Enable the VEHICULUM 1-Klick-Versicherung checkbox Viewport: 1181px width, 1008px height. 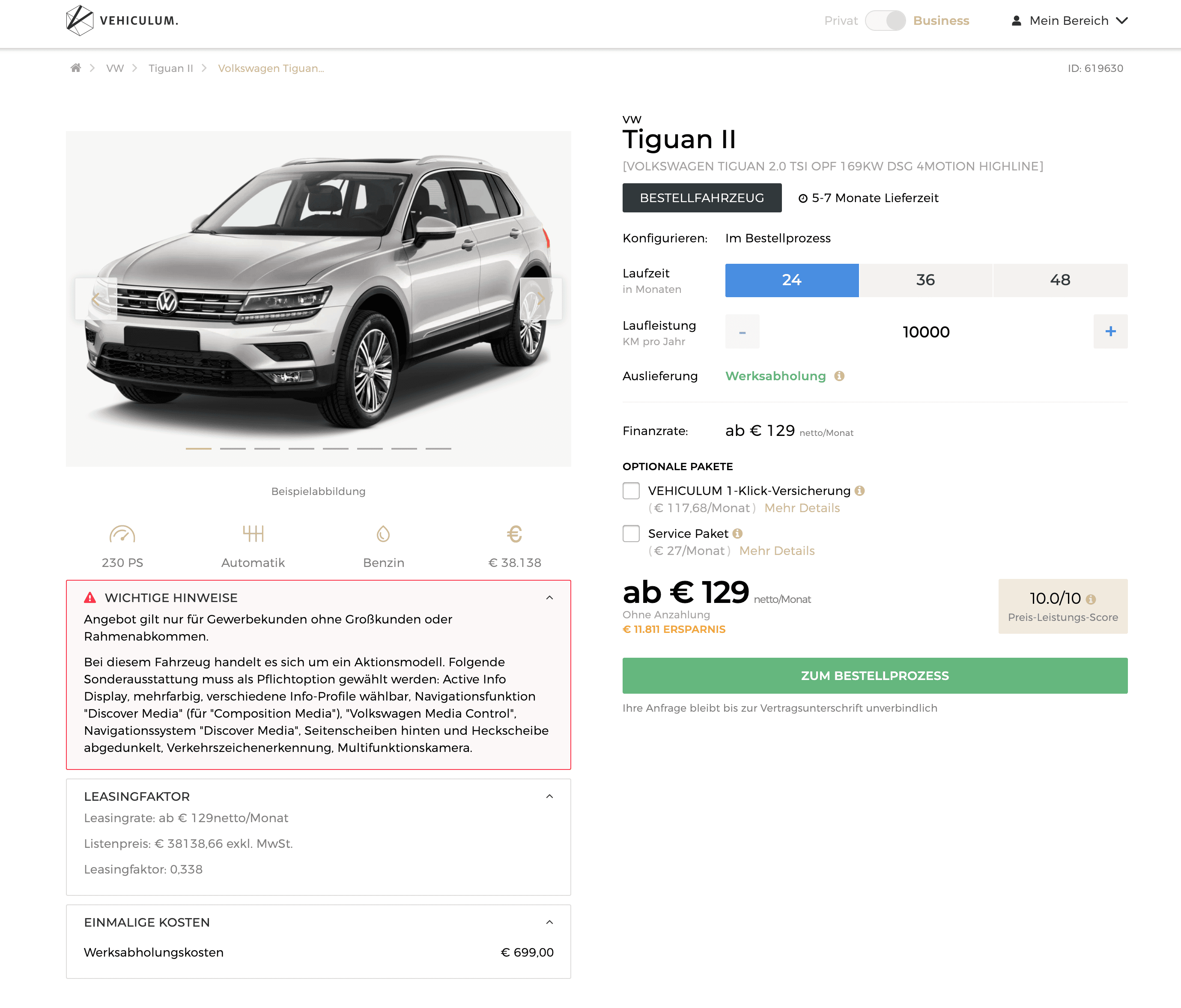point(631,490)
